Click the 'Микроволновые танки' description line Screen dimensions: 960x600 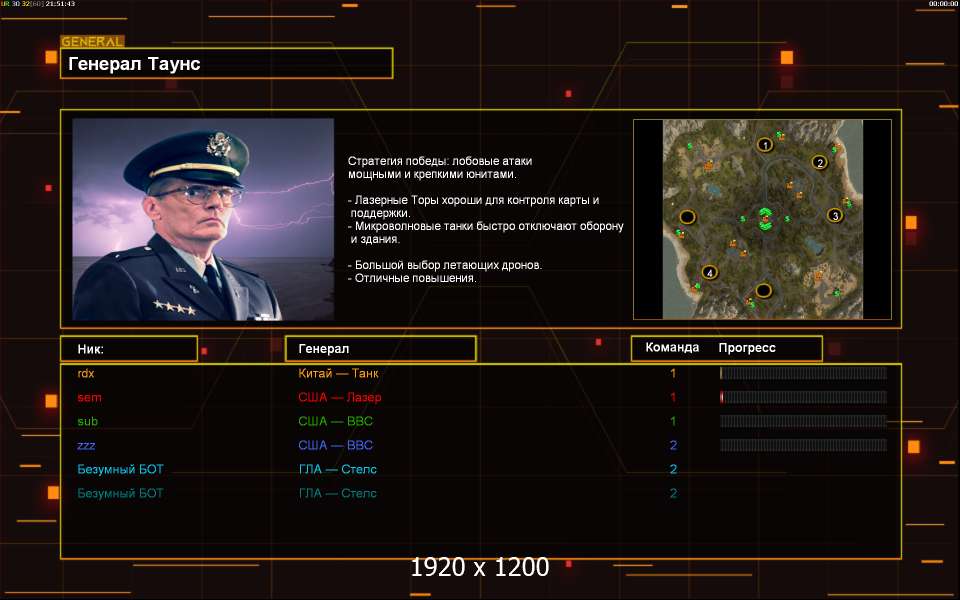[486, 226]
